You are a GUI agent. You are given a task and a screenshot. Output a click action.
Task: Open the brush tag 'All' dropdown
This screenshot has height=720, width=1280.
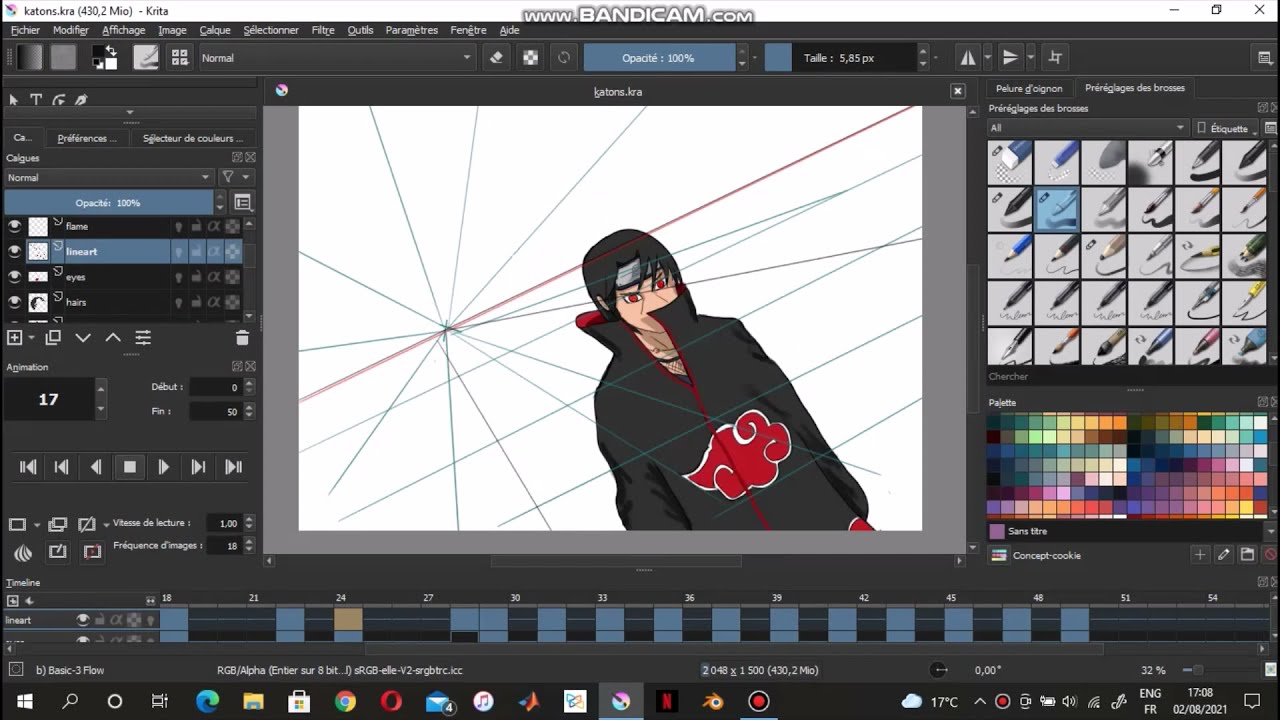[x=1087, y=128]
